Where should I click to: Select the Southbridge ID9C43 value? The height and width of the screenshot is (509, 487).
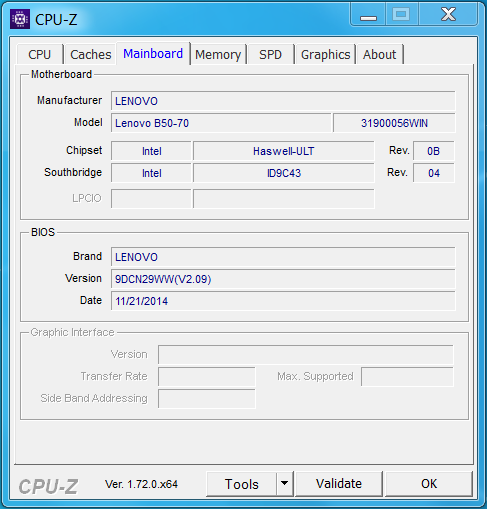click(284, 173)
